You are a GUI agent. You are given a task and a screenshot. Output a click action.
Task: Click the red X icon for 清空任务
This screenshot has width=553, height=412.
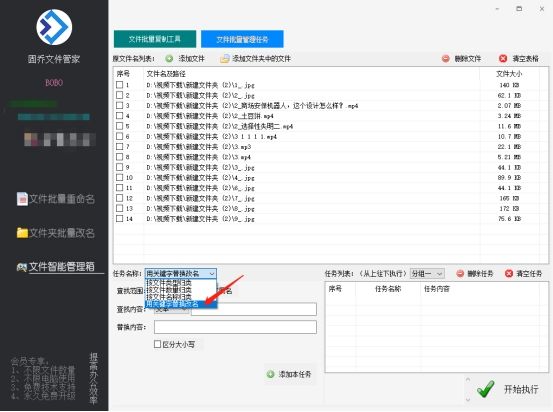(x=509, y=273)
